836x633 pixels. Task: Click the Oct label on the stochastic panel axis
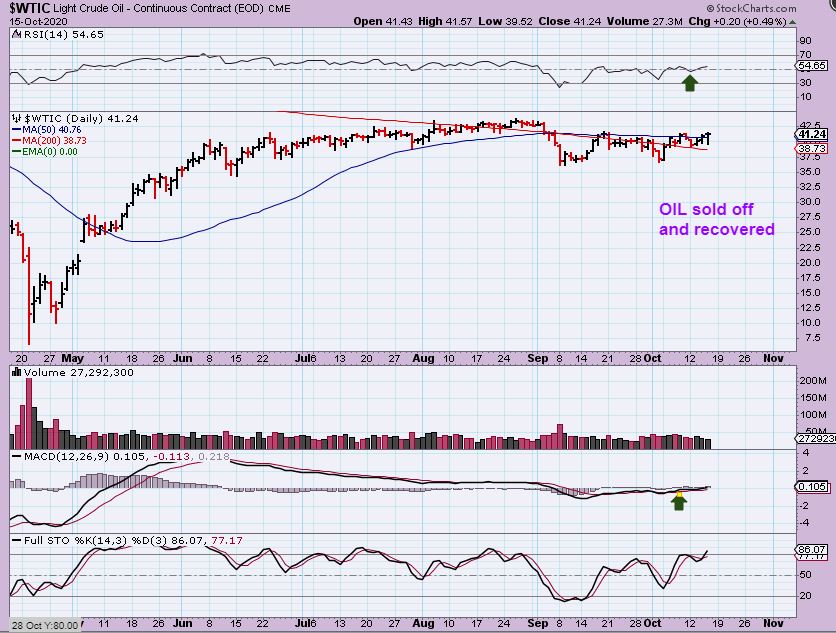pos(652,623)
